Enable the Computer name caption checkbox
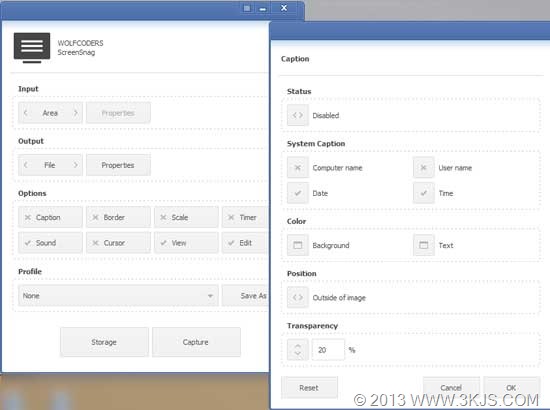 298,168
